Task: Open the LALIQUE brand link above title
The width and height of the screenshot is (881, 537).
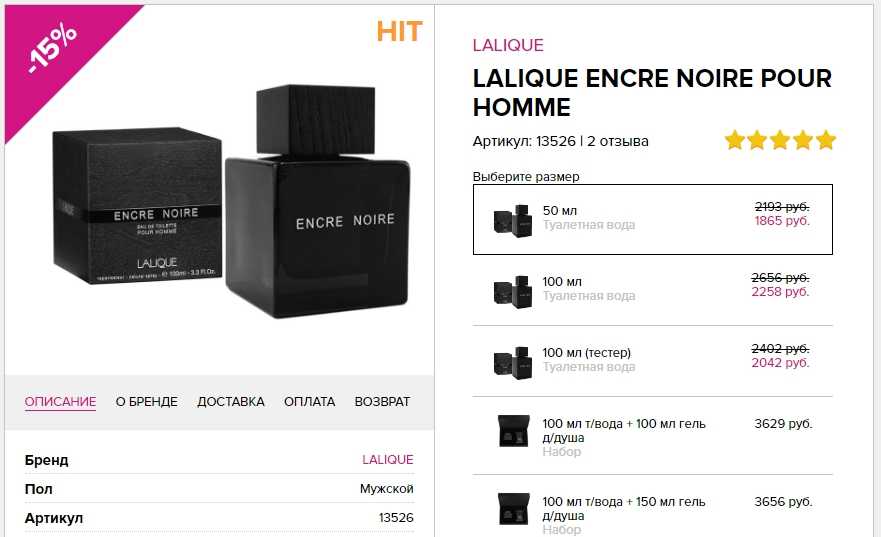Action: point(508,45)
